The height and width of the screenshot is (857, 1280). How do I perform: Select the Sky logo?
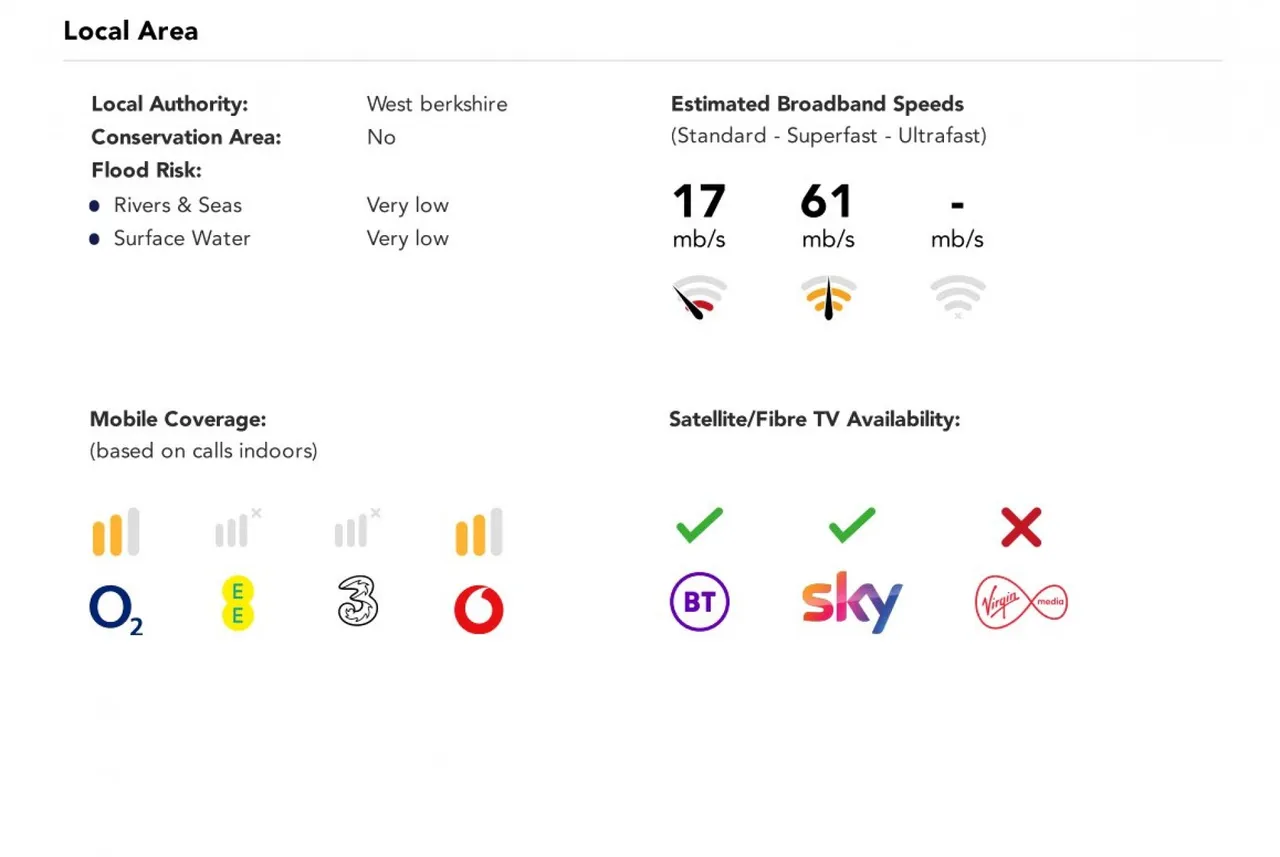pos(852,602)
